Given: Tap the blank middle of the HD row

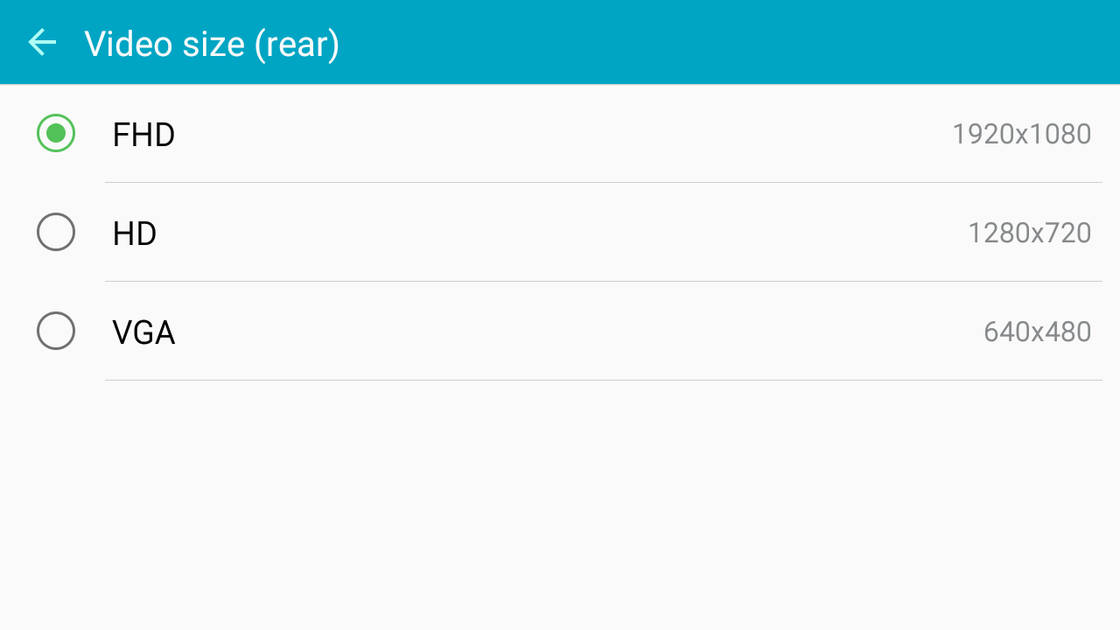Looking at the screenshot, I should point(560,233).
